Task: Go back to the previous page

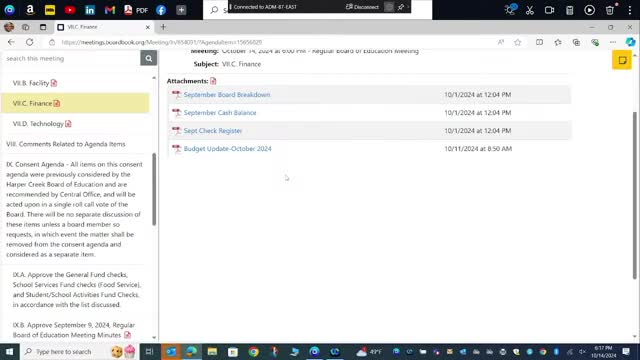Action: coord(11,42)
